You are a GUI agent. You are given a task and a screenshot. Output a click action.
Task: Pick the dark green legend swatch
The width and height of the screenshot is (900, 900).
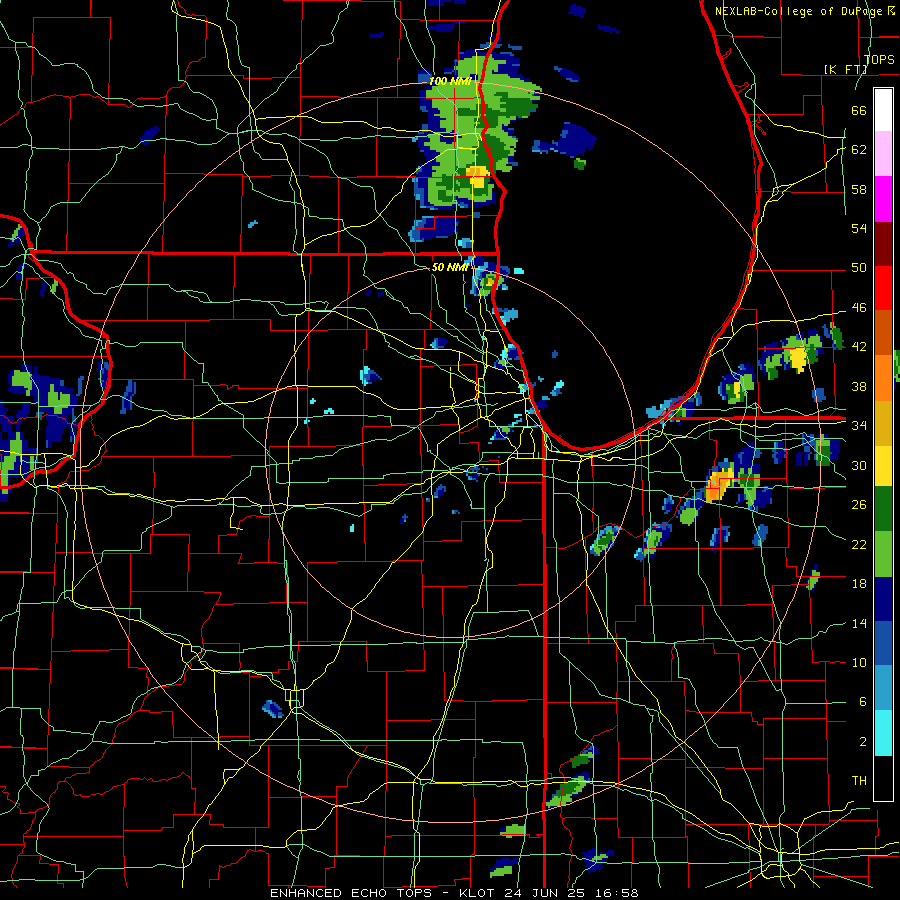(x=883, y=509)
